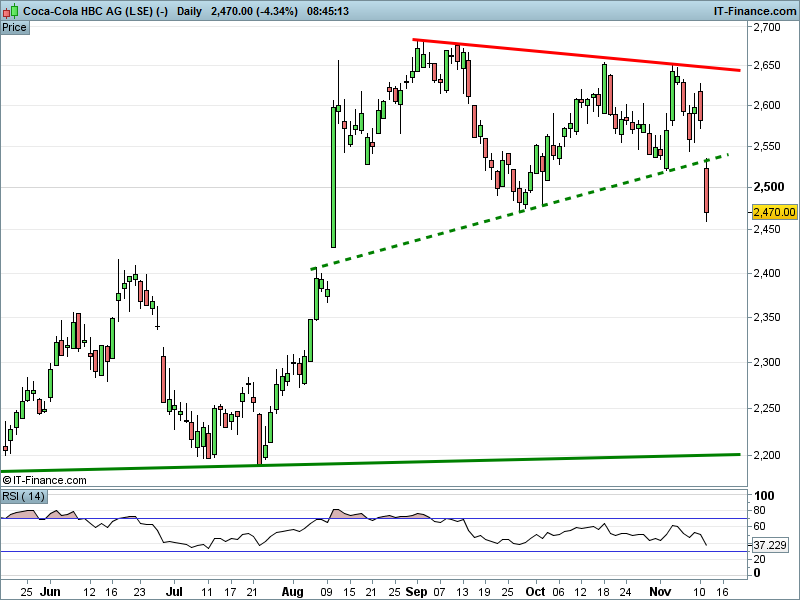The image size is (800, 600).
Task: Click the 2,700 price axis label
Action: pos(767,27)
